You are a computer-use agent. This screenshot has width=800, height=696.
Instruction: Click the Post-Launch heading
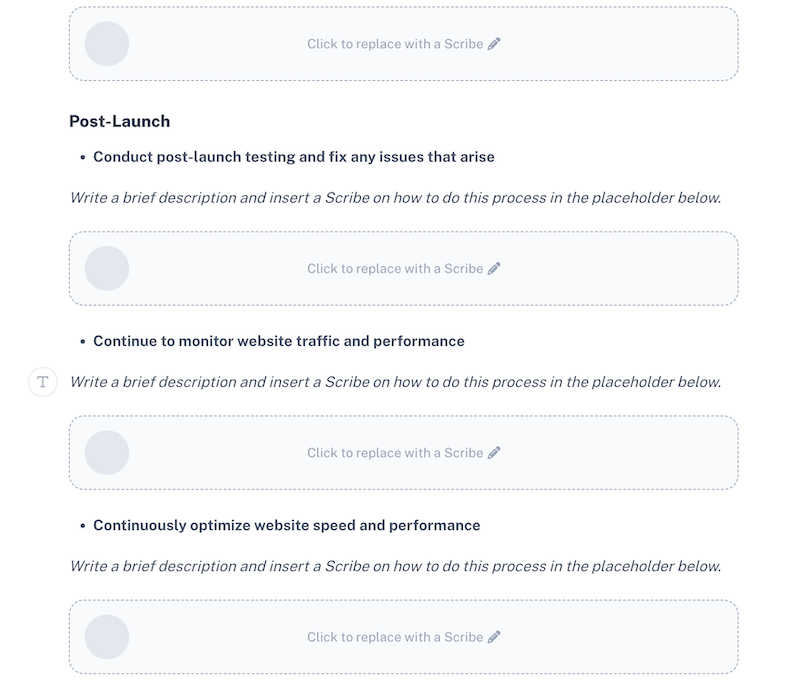pos(120,121)
